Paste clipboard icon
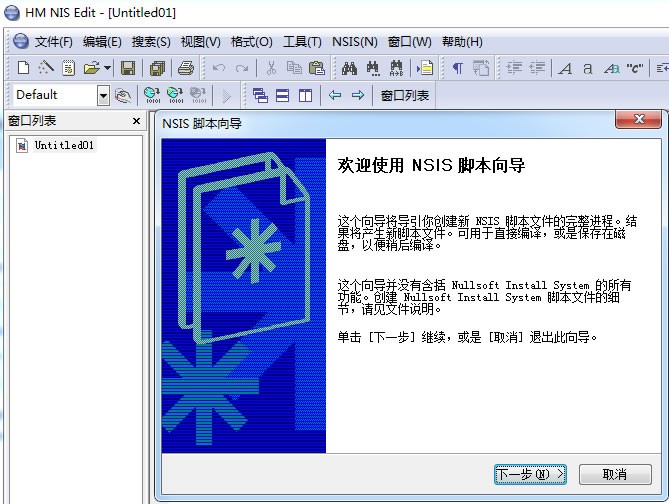The image size is (669, 504). click(x=317, y=68)
